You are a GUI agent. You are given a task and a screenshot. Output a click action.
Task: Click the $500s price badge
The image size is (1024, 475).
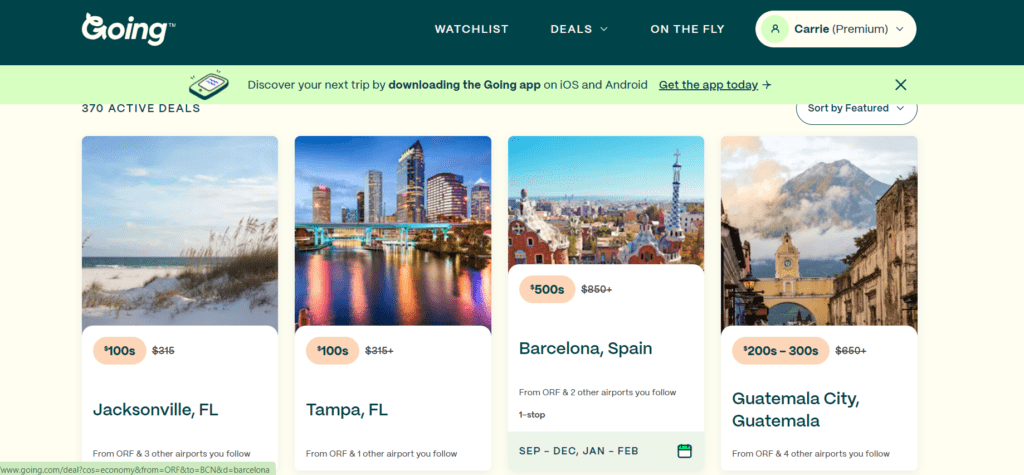click(x=547, y=289)
